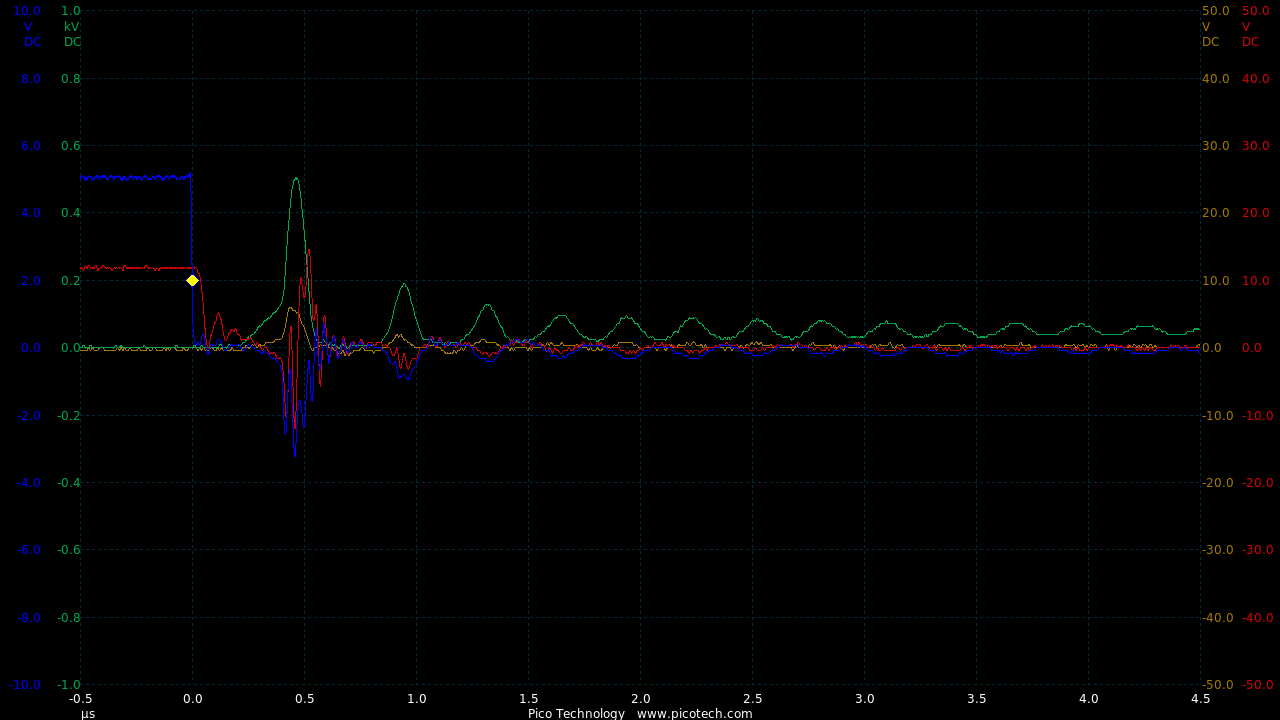Click the blue axis 10.0 top value
Image resolution: width=1280 pixels, height=720 pixels.
coord(27,11)
